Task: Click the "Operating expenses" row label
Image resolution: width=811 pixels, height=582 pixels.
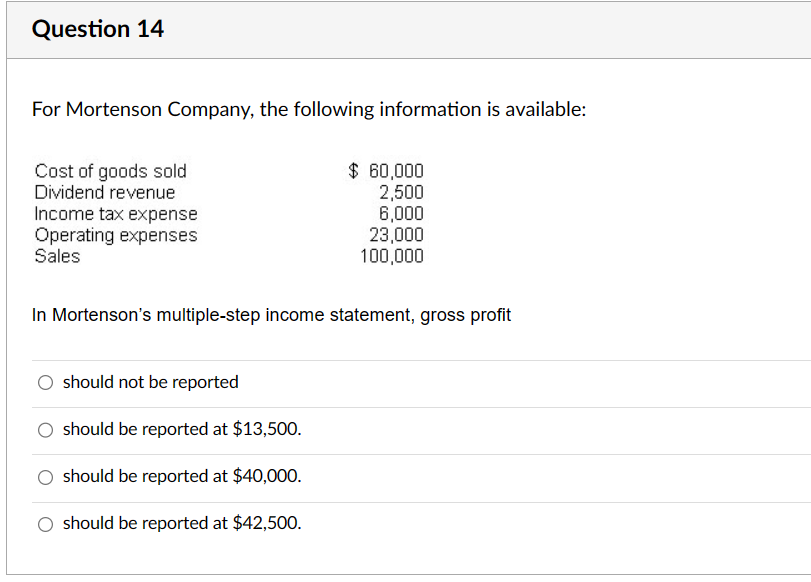Action: (x=116, y=234)
